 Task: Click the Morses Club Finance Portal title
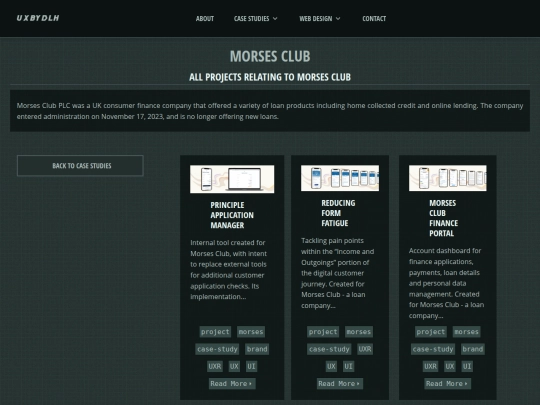click(444, 218)
